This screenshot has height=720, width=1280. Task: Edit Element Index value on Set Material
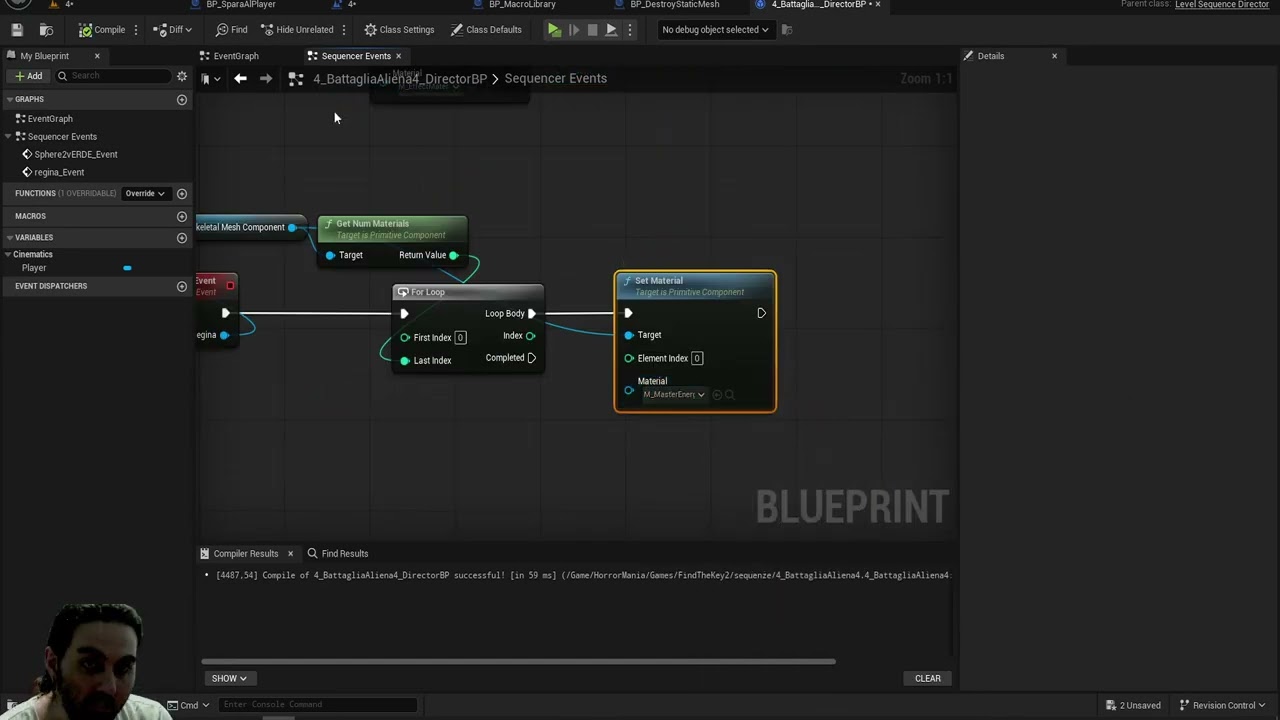pos(697,358)
